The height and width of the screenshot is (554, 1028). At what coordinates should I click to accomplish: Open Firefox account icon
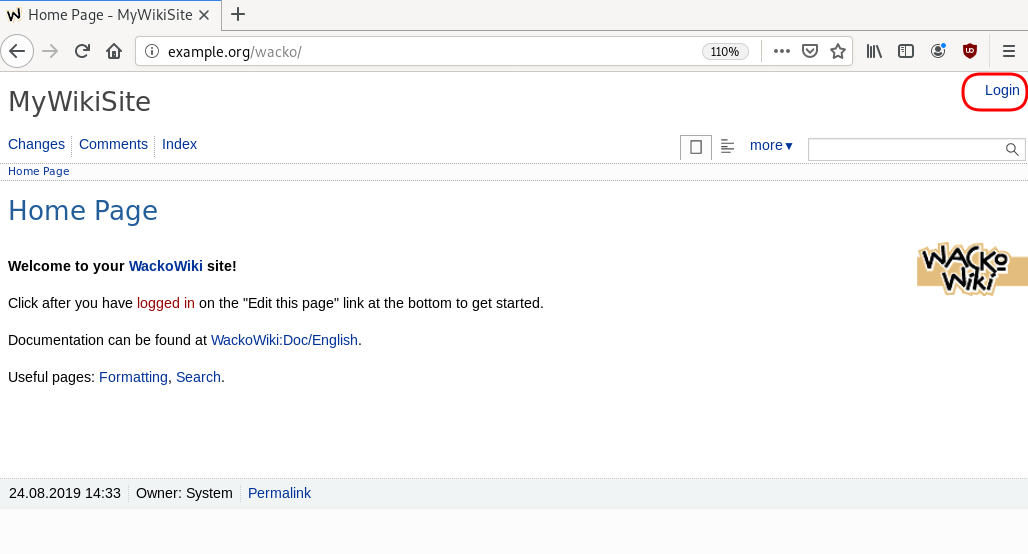pos(938,51)
